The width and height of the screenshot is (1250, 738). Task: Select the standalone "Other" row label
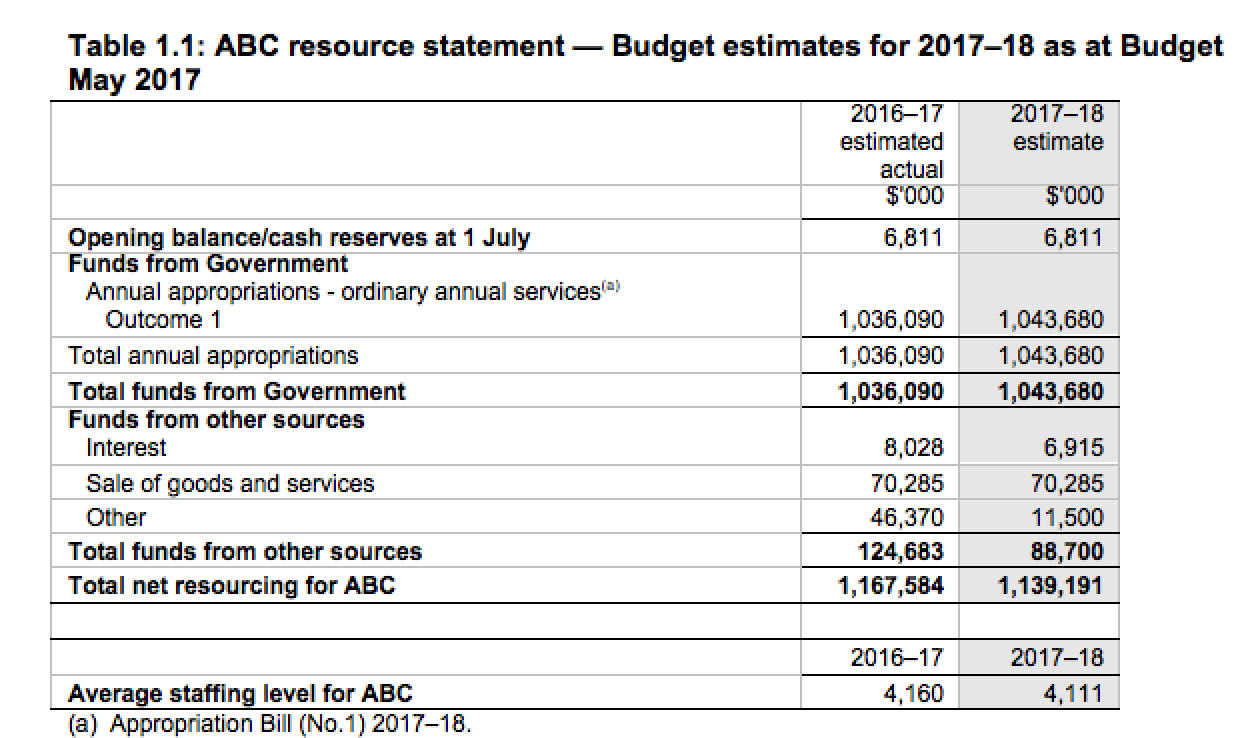point(116,518)
